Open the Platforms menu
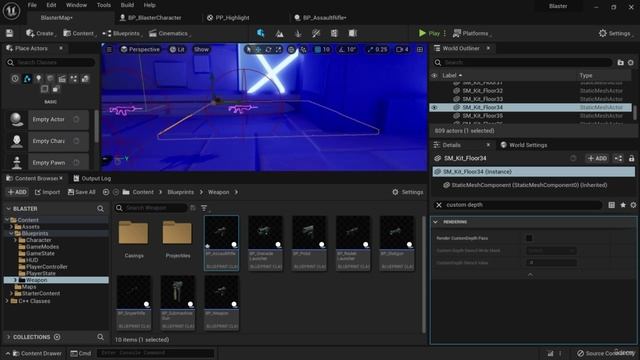The height and width of the screenshot is (360, 640). 472,33
